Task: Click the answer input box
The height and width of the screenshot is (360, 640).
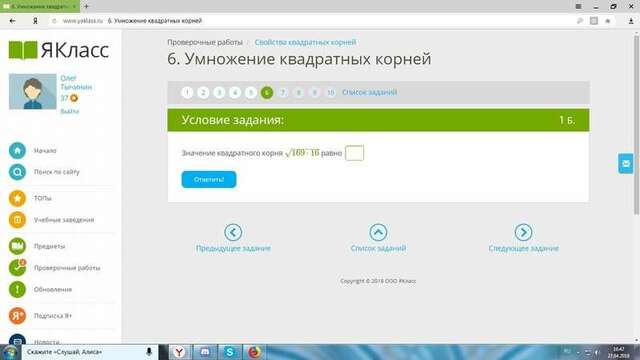Action: [x=354, y=153]
